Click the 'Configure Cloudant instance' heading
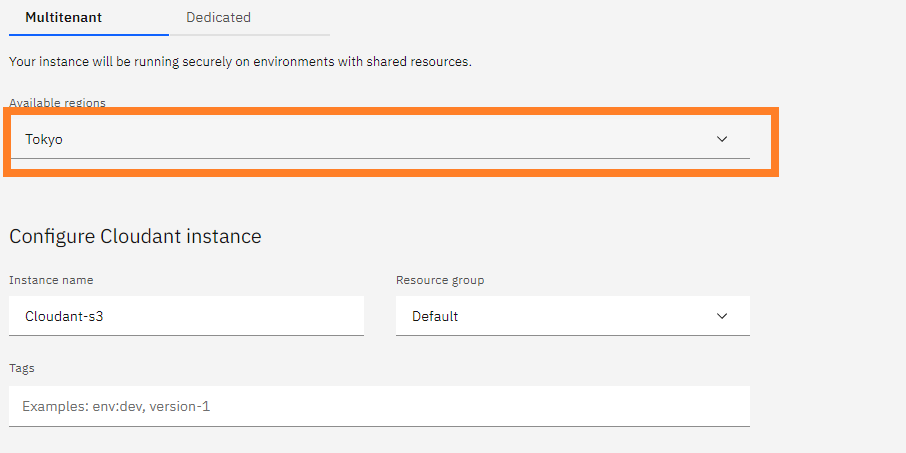The width and height of the screenshot is (906, 453). [x=135, y=236]
